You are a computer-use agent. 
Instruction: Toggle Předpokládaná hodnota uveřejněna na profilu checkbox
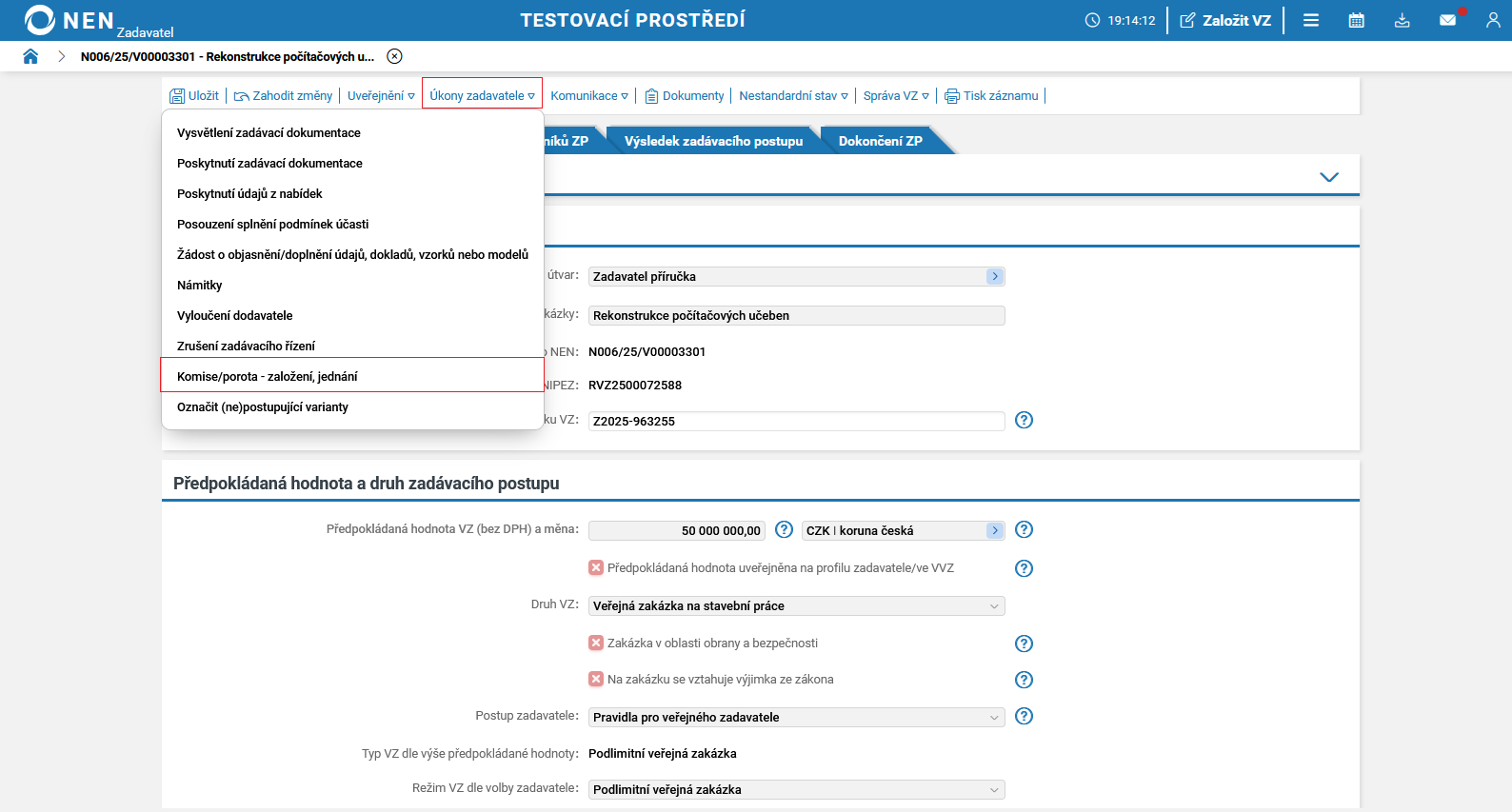596,567
